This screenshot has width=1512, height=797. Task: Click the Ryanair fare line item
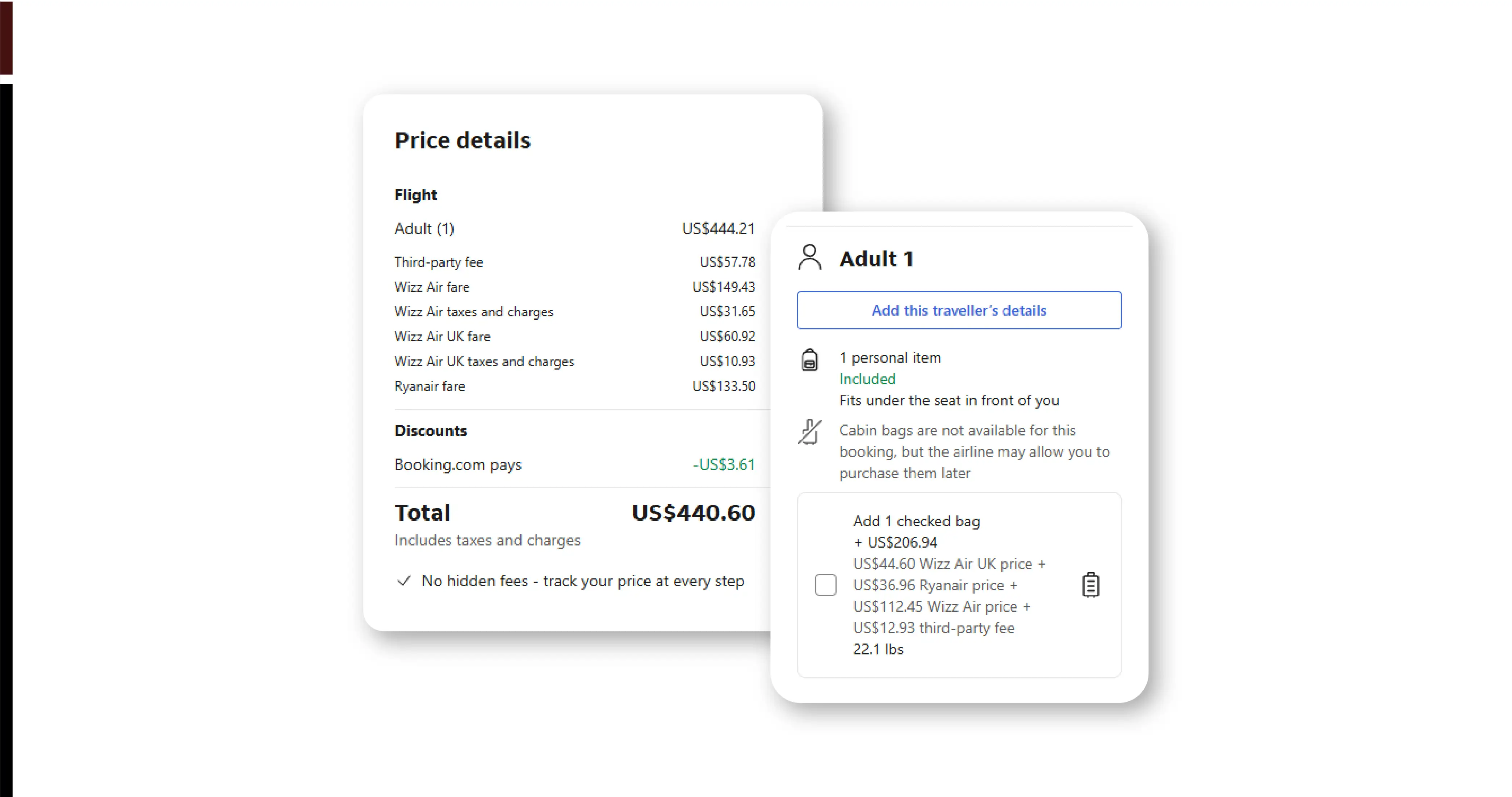point(429,386)
